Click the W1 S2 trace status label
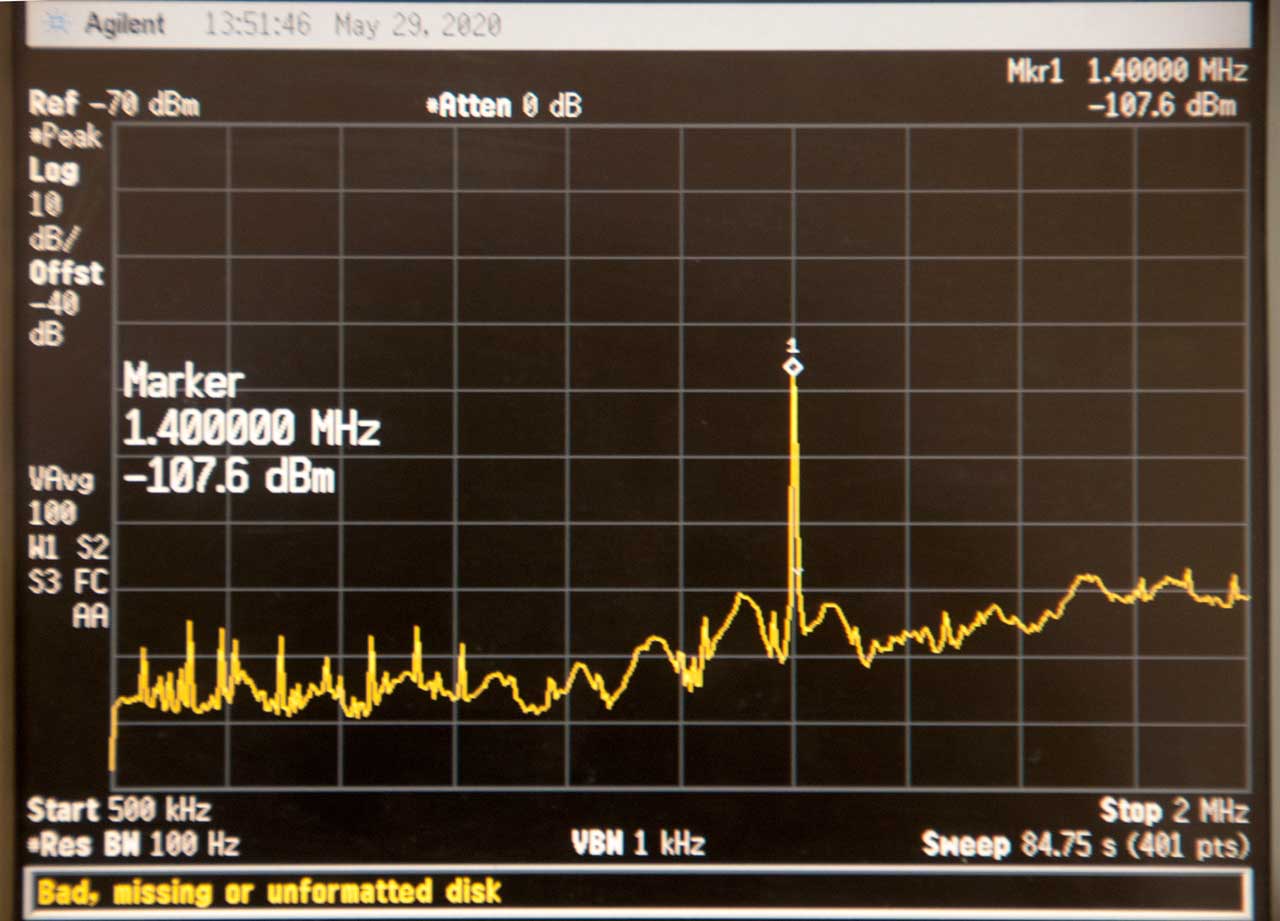The image size is (1280, 921). click(68, 548)
